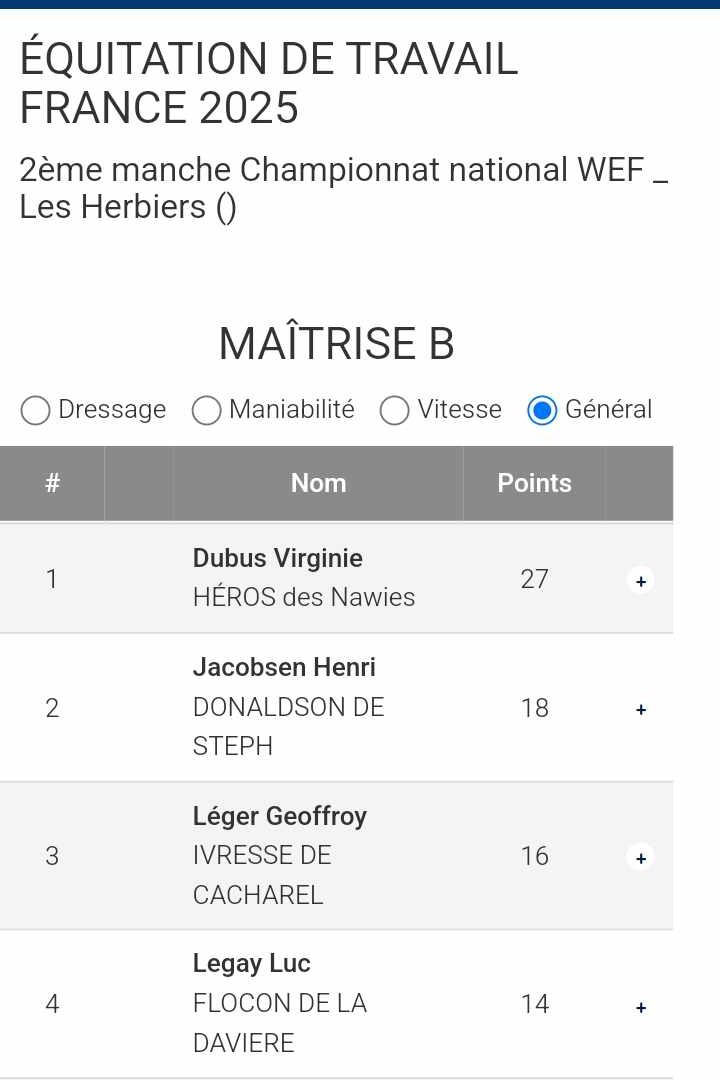The width and height of the screenshot is (720, 1080).
Task: Click horse name HÉROS des Nawies
Action: pyautogui.click(x=303, y=597)
